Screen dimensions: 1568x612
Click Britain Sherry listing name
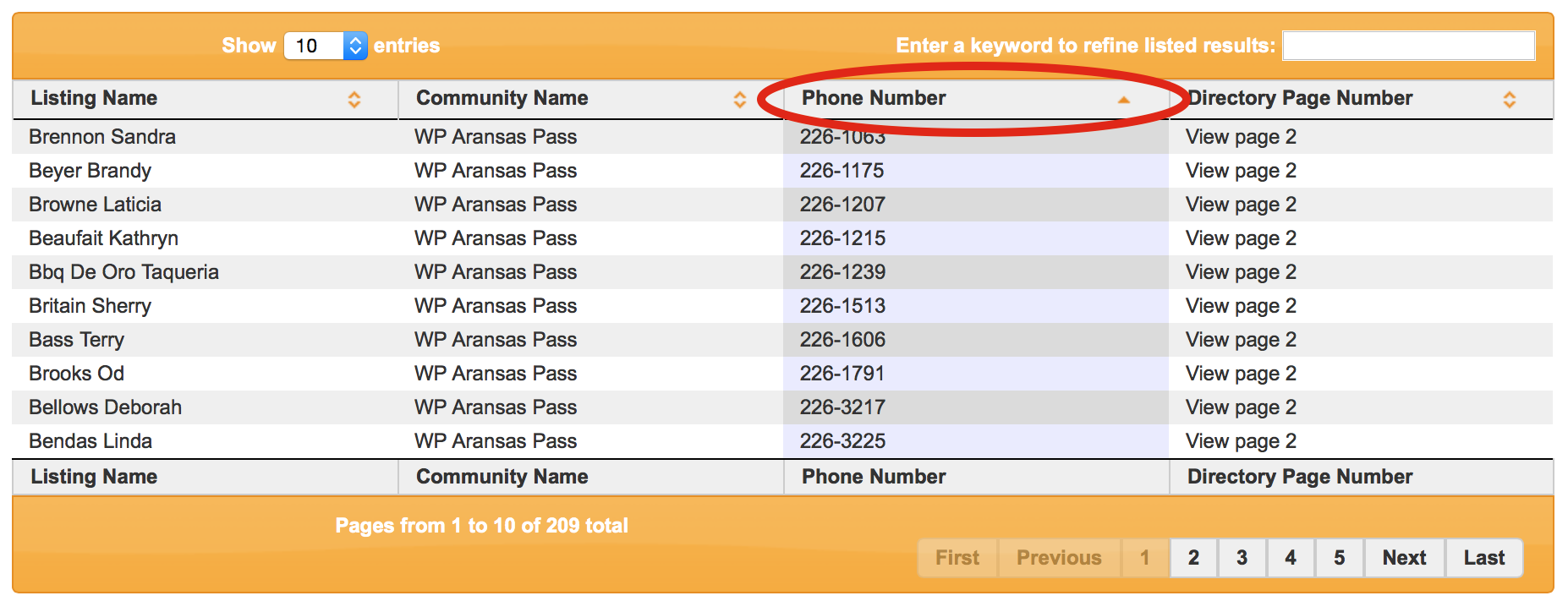(90, 306)
